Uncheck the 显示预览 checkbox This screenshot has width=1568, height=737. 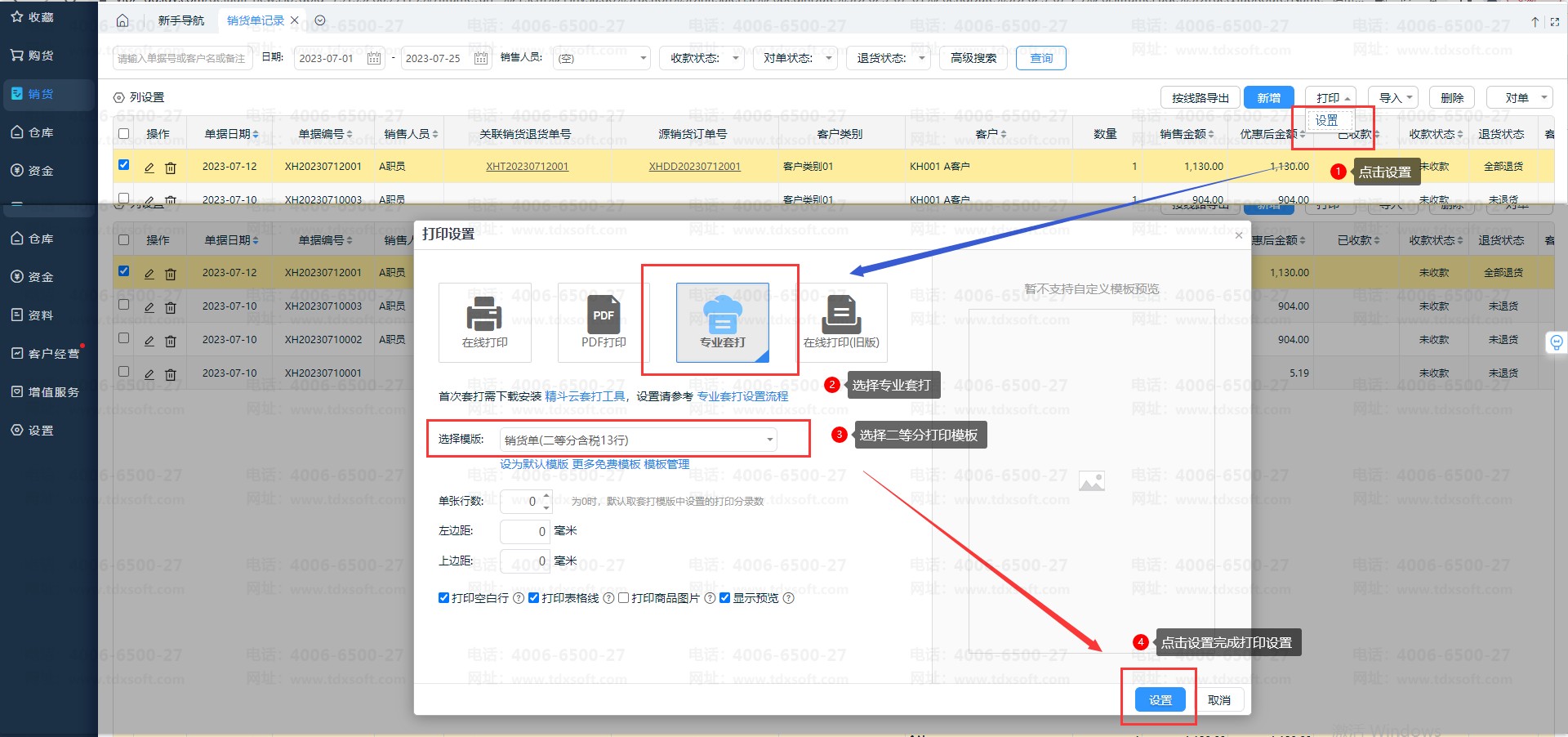tap(724, 598)
